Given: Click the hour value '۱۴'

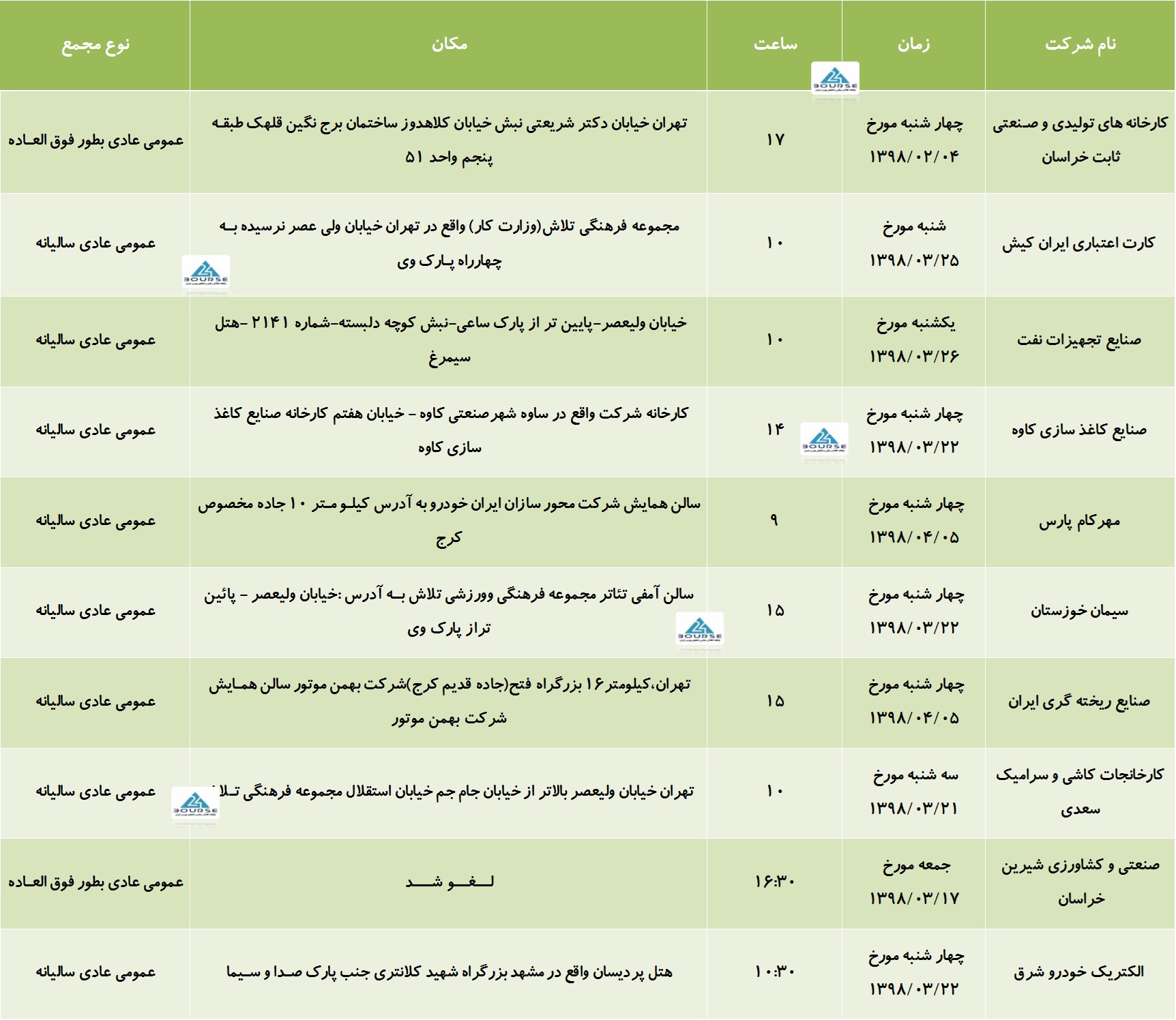Looking at the screenshot, I should [x=775, y=430].
